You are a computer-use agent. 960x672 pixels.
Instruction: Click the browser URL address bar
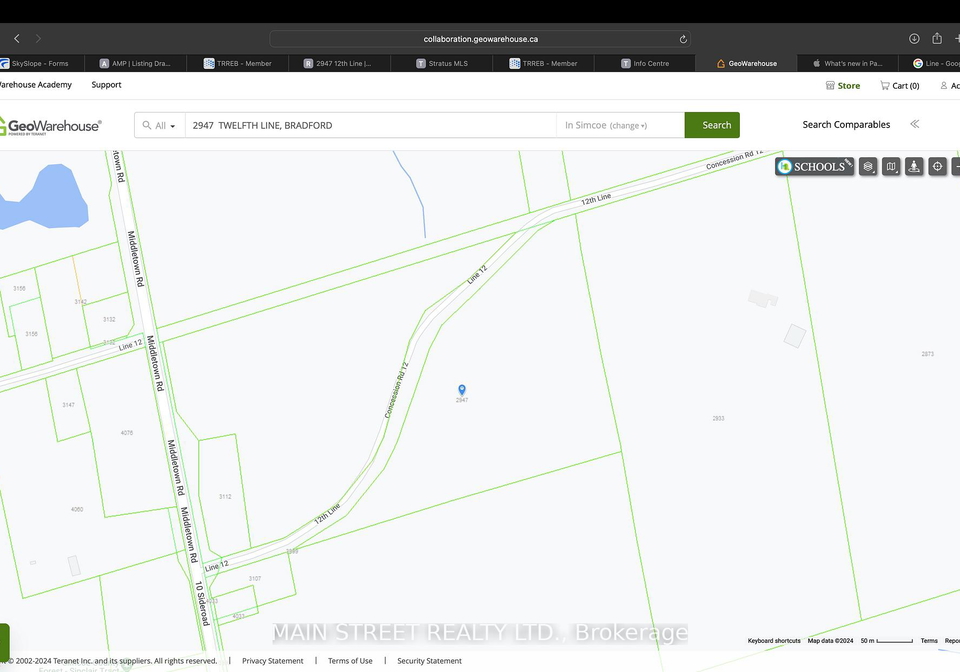tap(480, 39)
